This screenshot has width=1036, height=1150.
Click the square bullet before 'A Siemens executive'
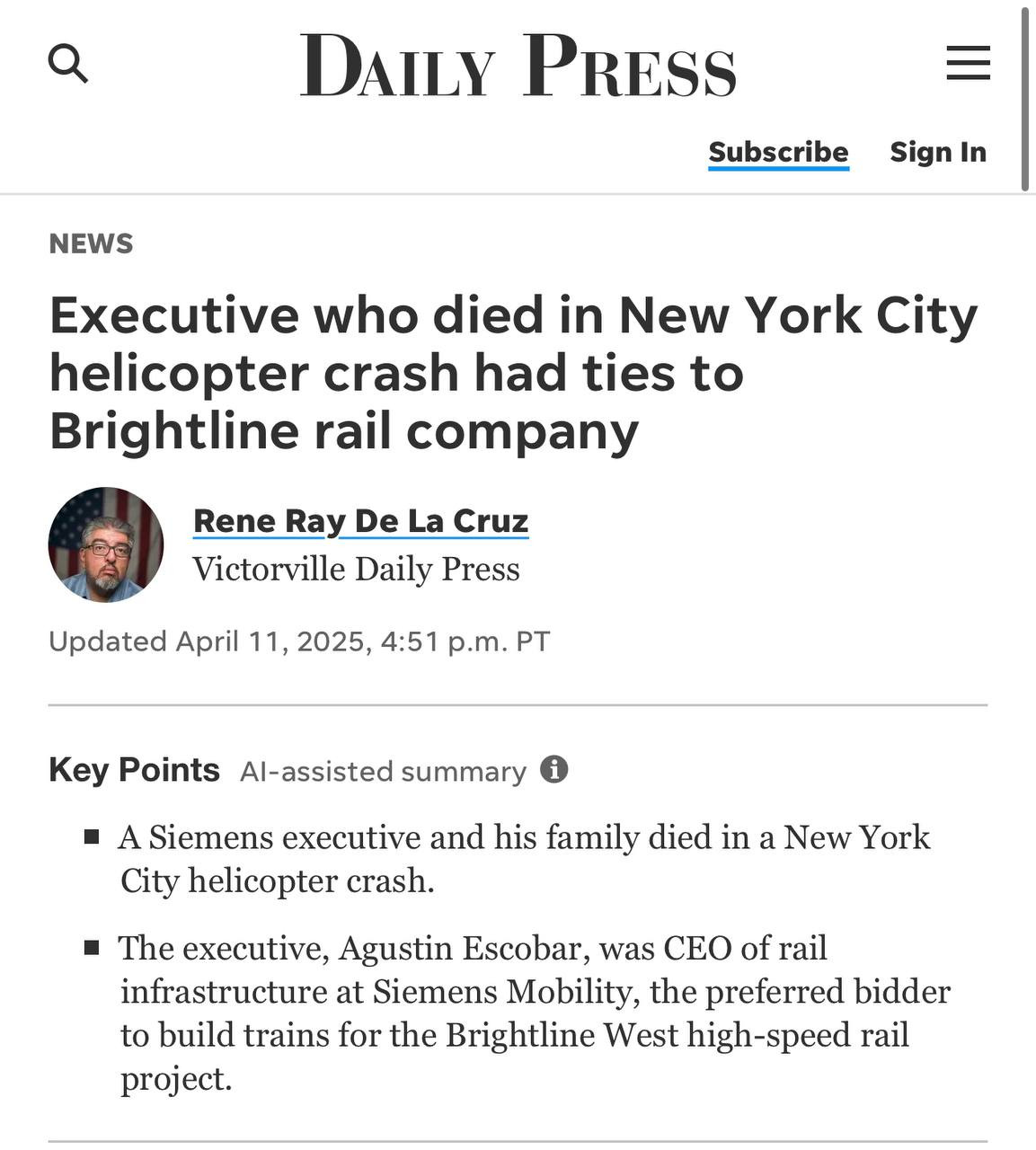[91, 837]
